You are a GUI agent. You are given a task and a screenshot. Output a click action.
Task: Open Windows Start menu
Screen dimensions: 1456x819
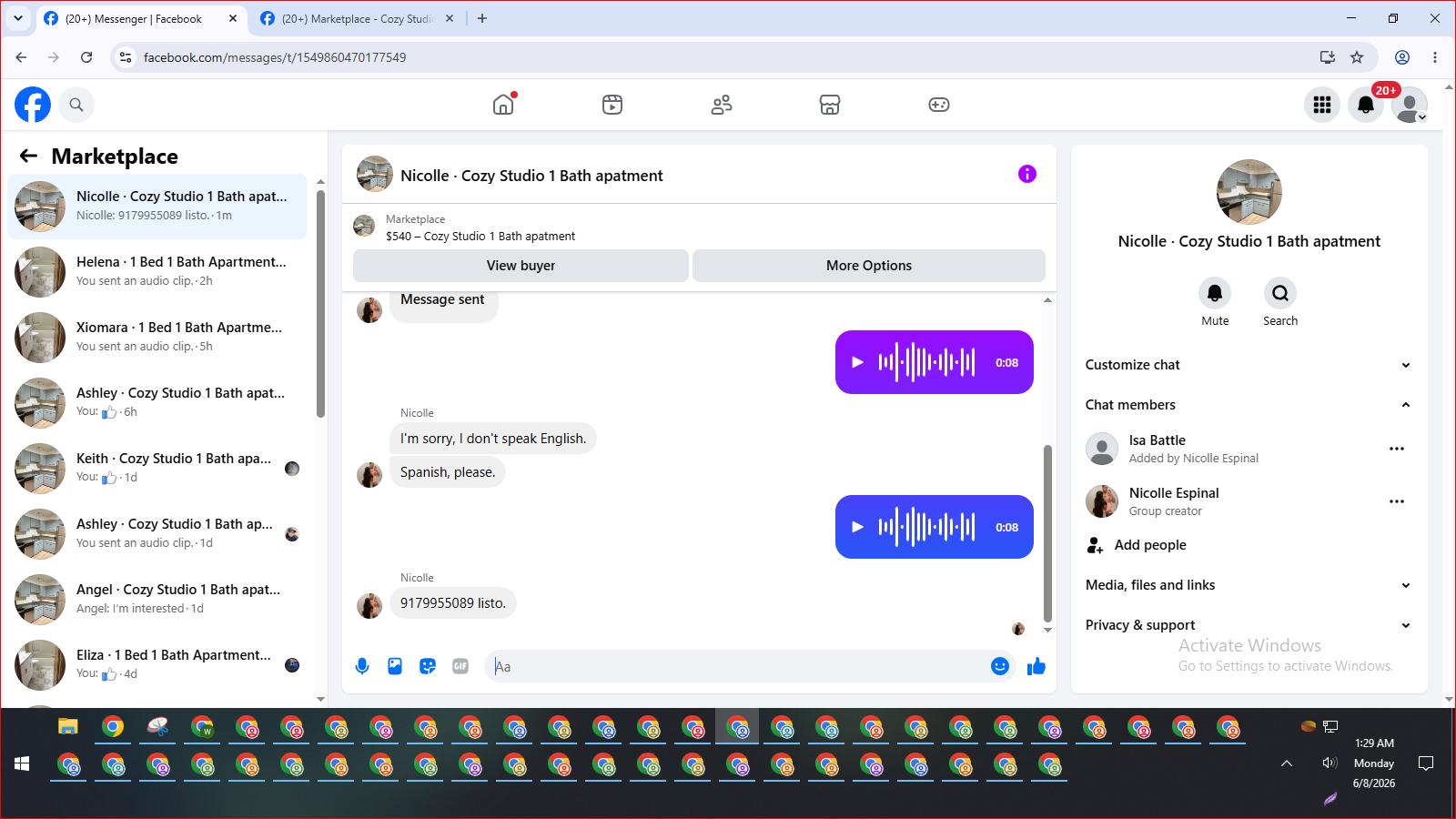[22, 763]
